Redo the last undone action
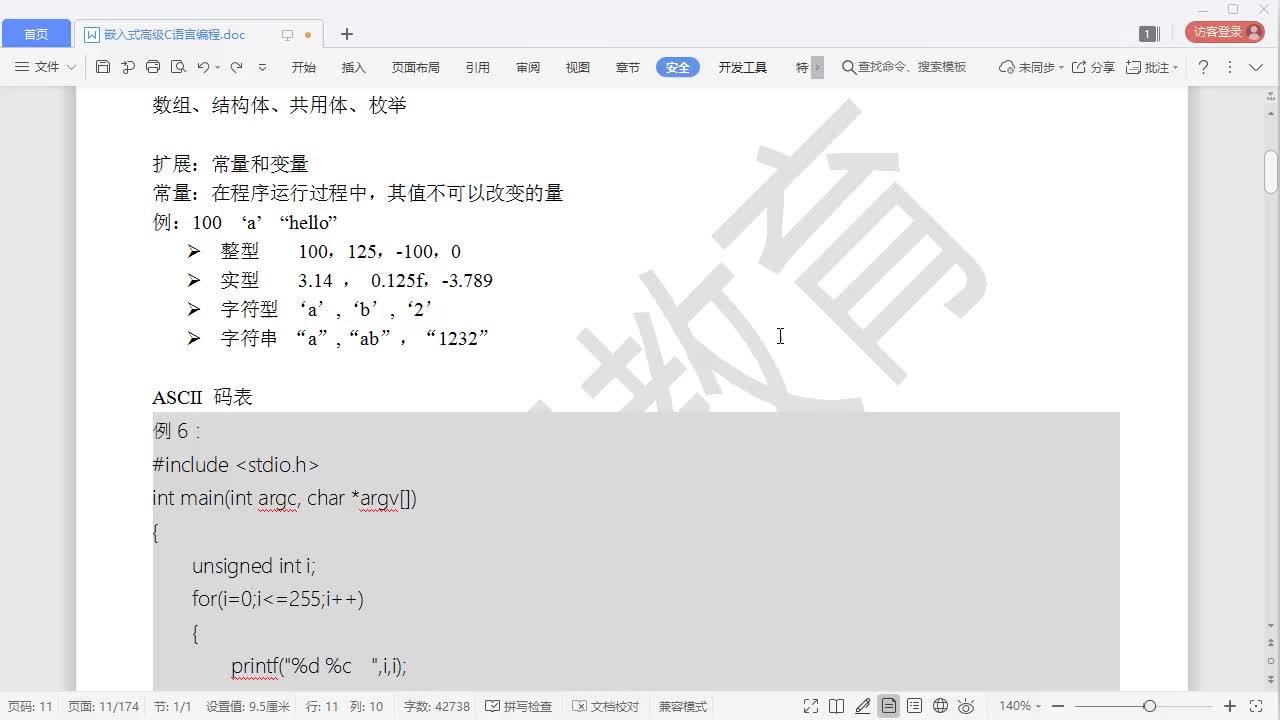1280x720 pixels. pyautogui.click(x=237, y=67)
